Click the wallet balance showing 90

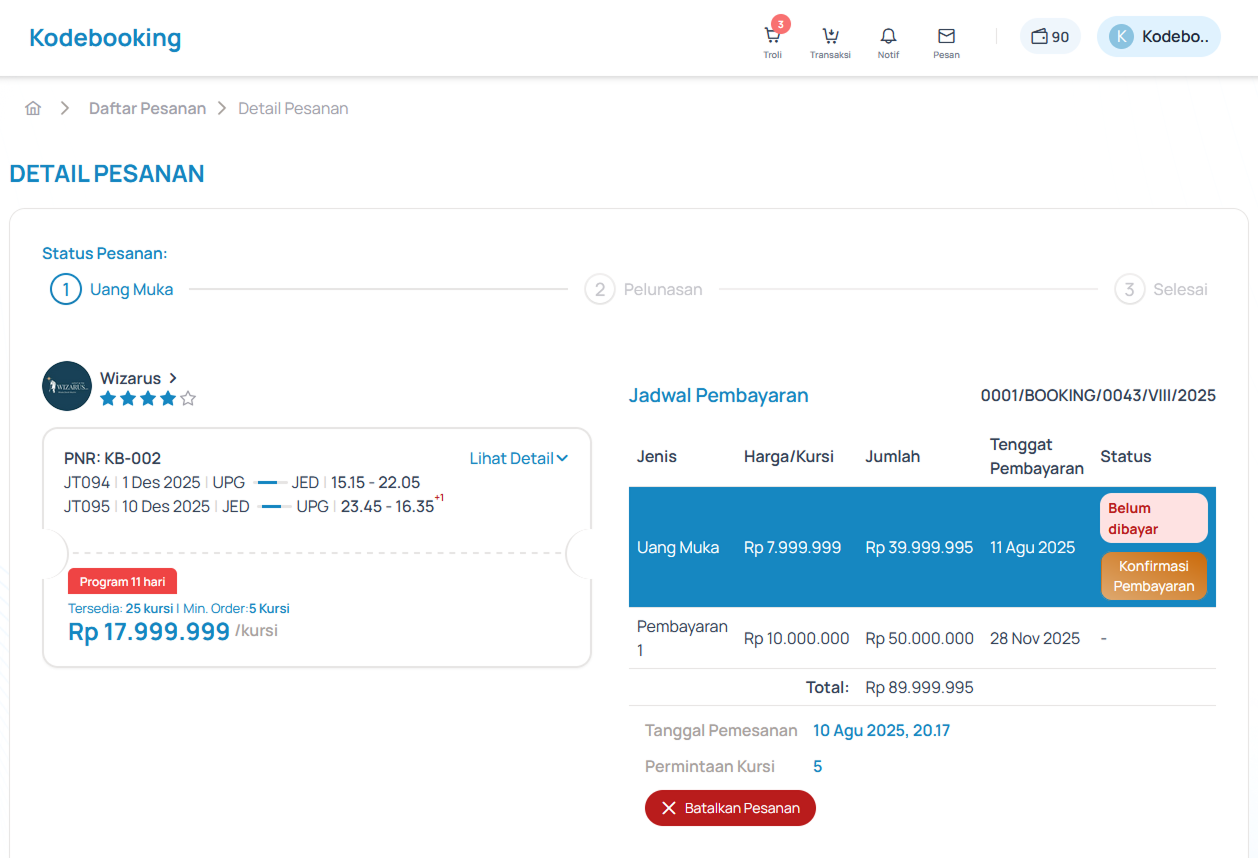(1050, 37)
